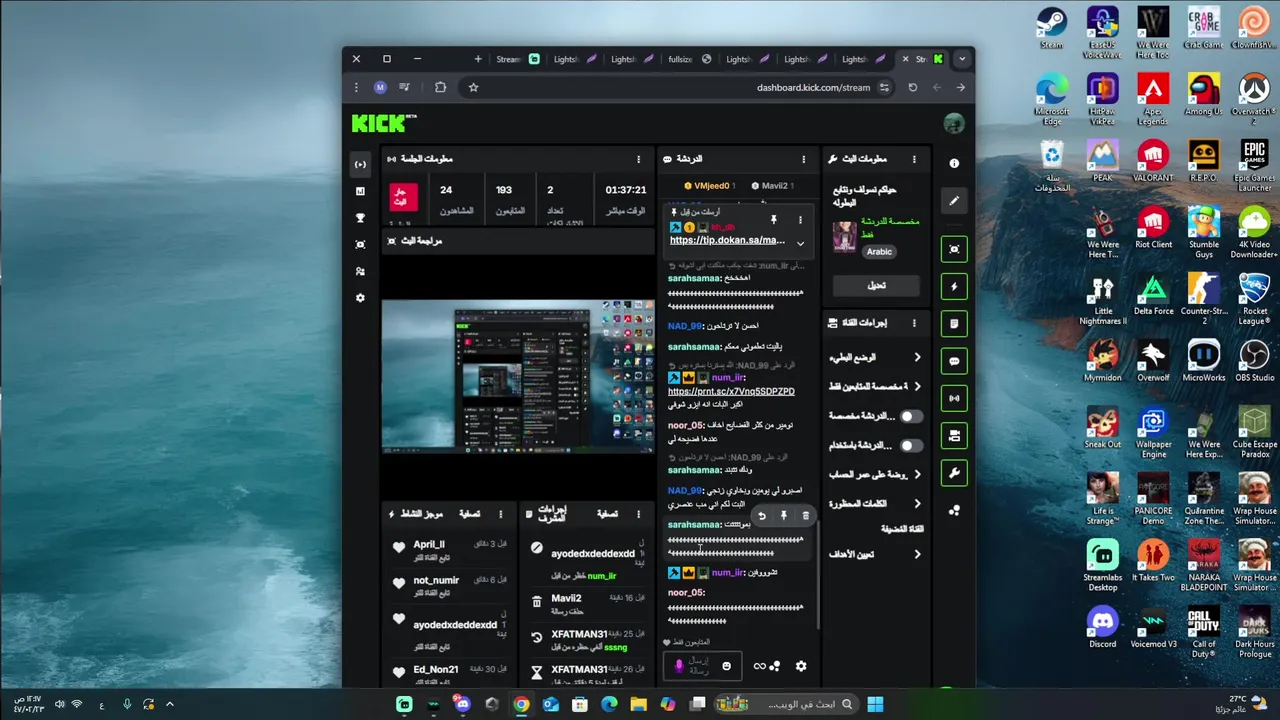Toggle the wrench stream info widget
1280x720 pixels.
click(954, 473)
